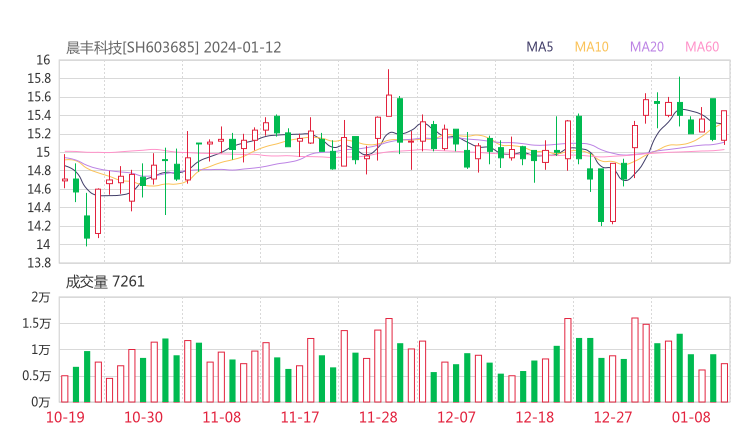Click the 10-30 date label
Screen dimensions: 740x440
143,417
